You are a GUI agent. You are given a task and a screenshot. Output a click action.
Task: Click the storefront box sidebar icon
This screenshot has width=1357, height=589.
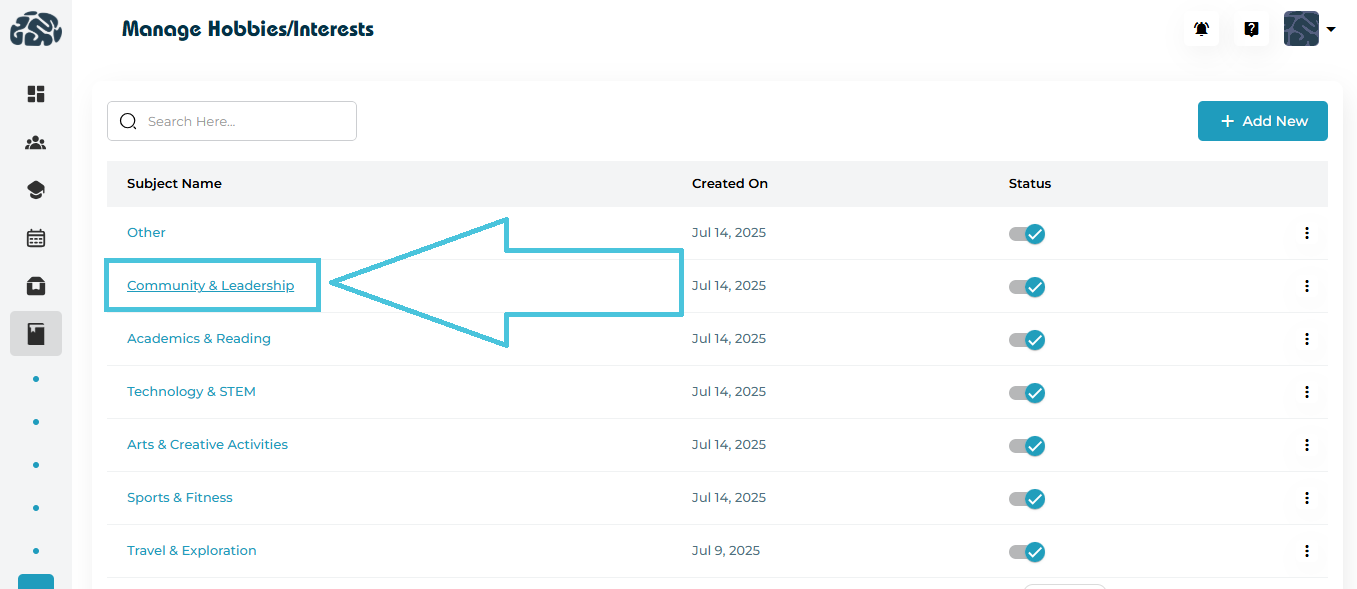point(36,286)
